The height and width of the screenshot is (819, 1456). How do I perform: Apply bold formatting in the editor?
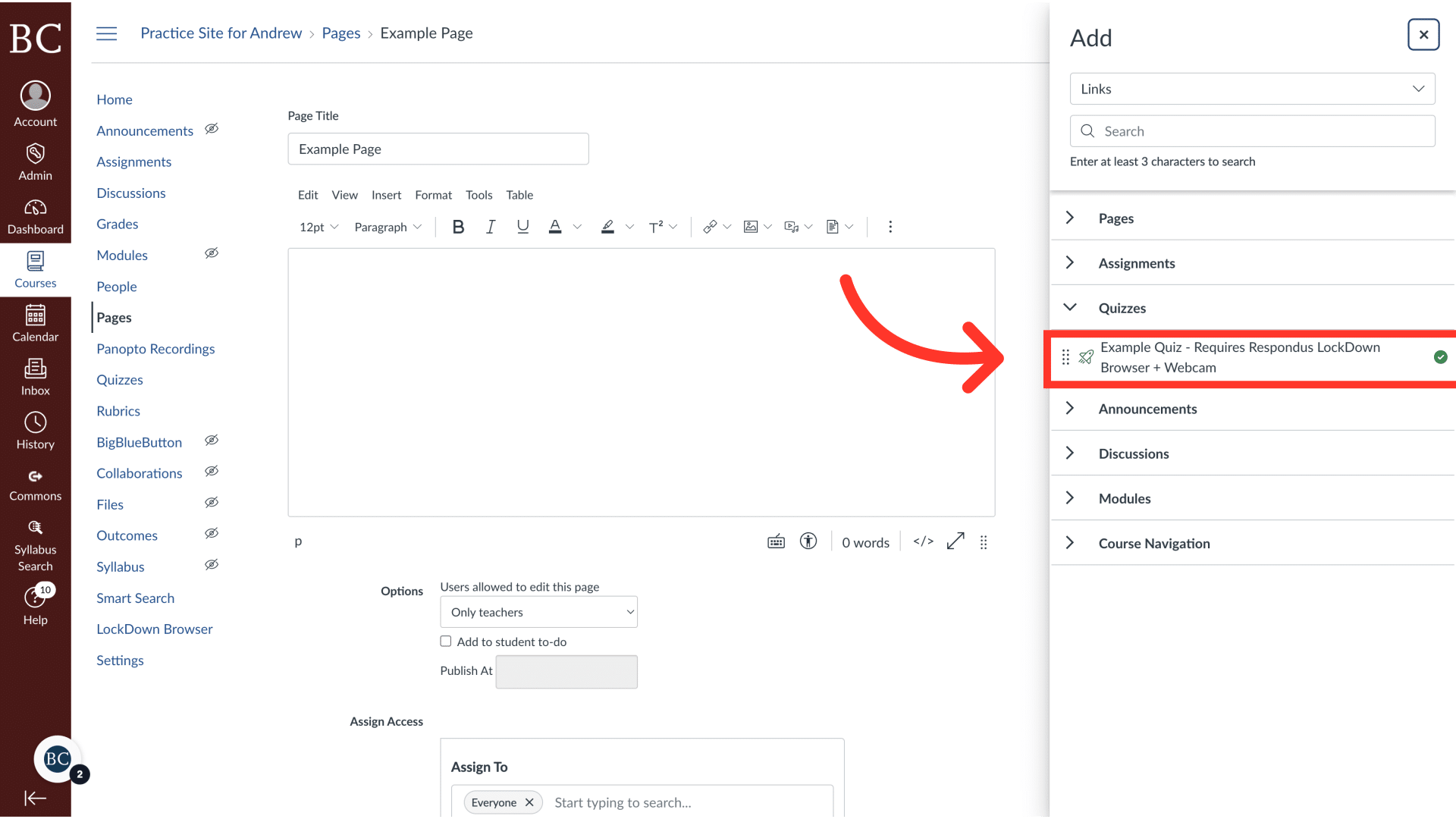[458, 226]
